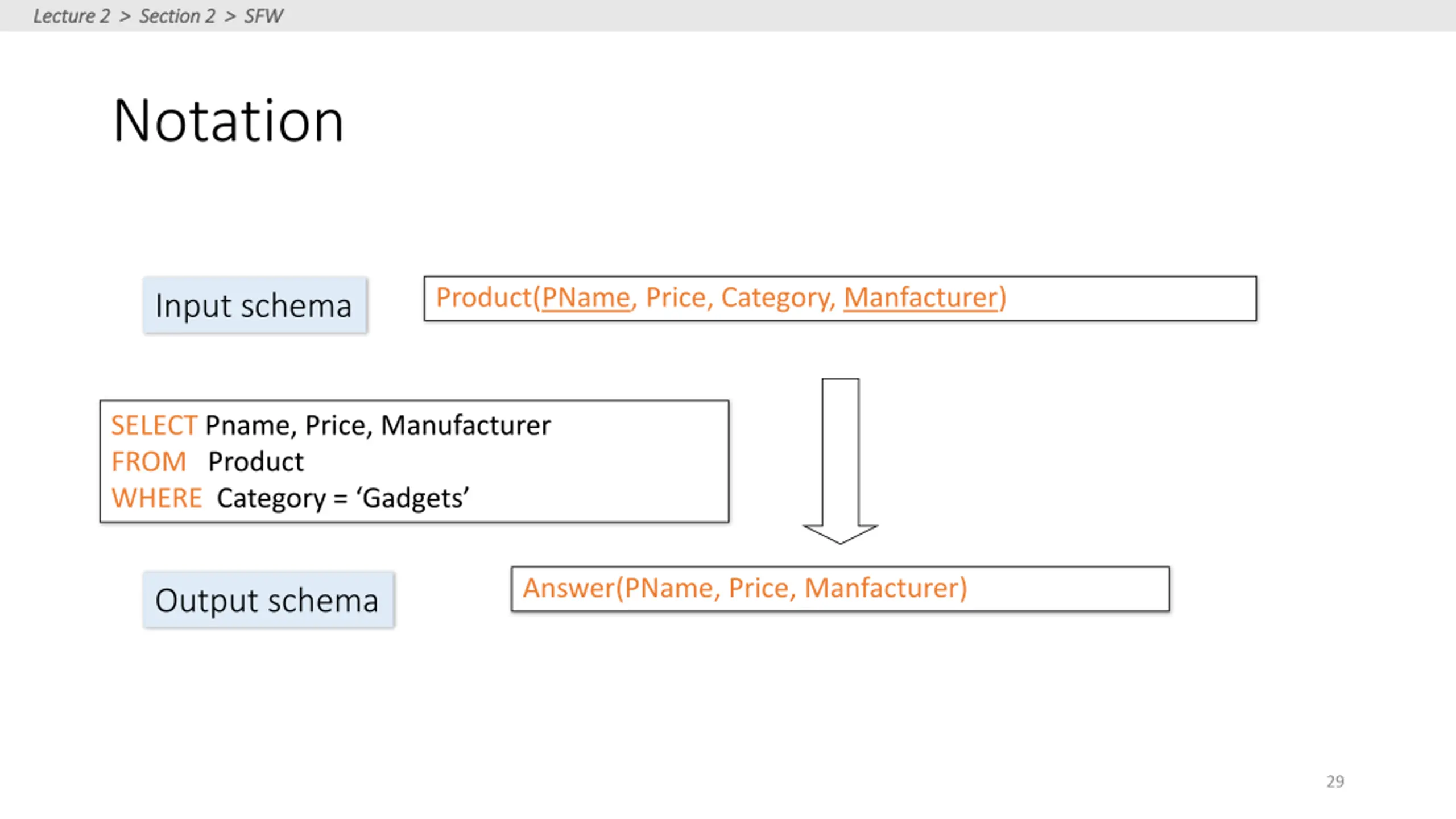Click the underlined PName attribute

click(586, 297)
